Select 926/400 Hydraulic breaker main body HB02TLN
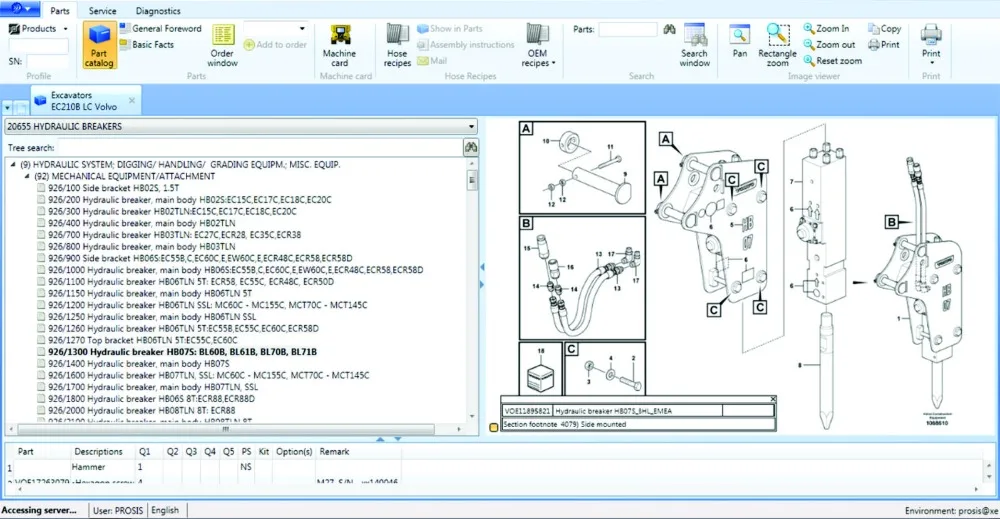1000x519 pixels. pyautogui.click(x=142, y=223)
